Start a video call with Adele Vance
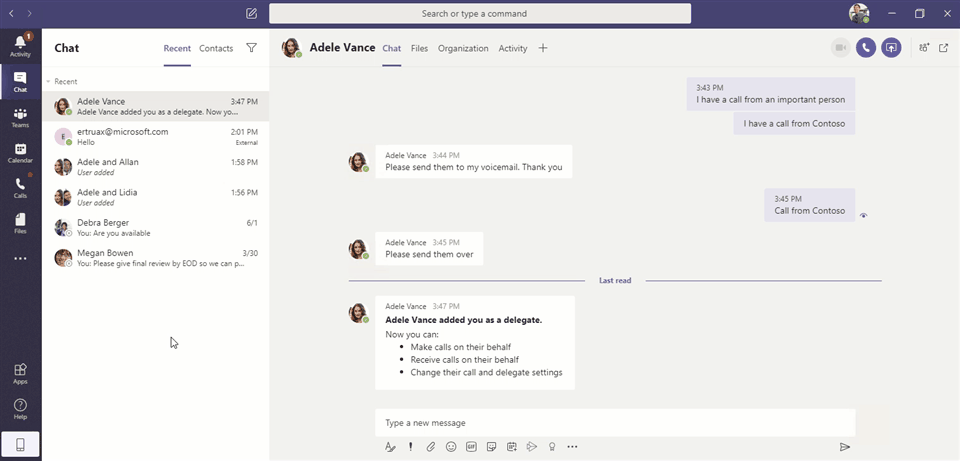 841,48
